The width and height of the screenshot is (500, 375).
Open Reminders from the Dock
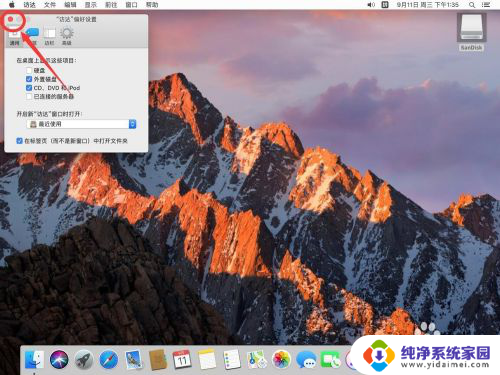click(x=232, y=359)
